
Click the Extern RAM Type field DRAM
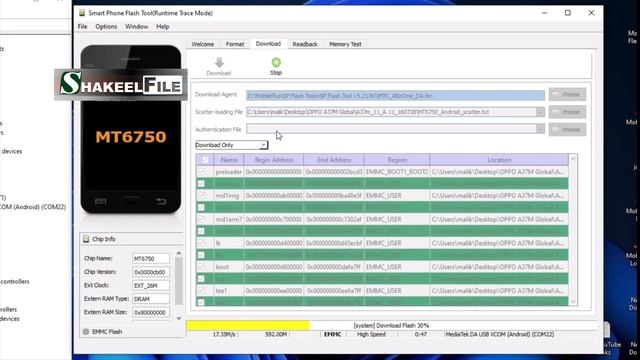[151, 299]
